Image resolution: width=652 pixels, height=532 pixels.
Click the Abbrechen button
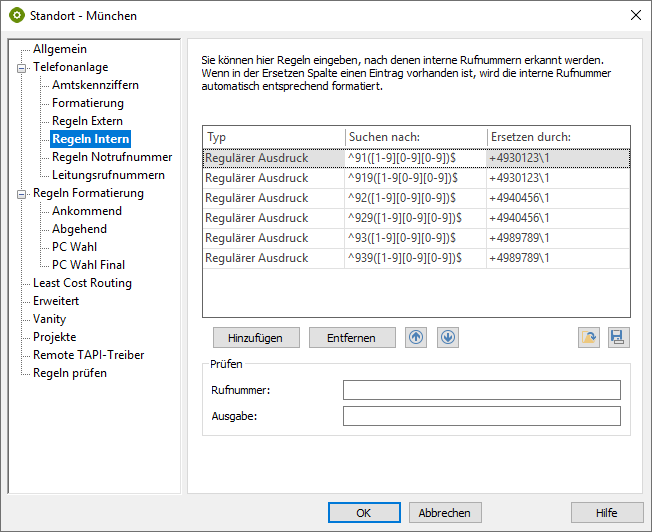point(444,513)
